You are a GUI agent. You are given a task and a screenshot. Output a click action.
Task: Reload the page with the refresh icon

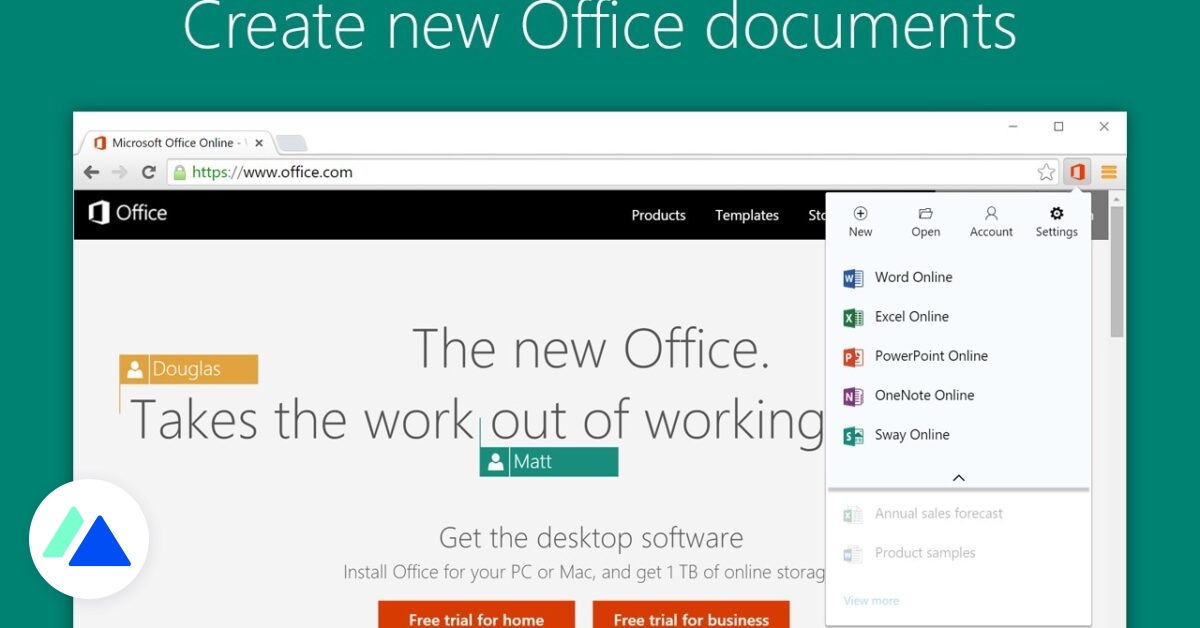point(148,171)
